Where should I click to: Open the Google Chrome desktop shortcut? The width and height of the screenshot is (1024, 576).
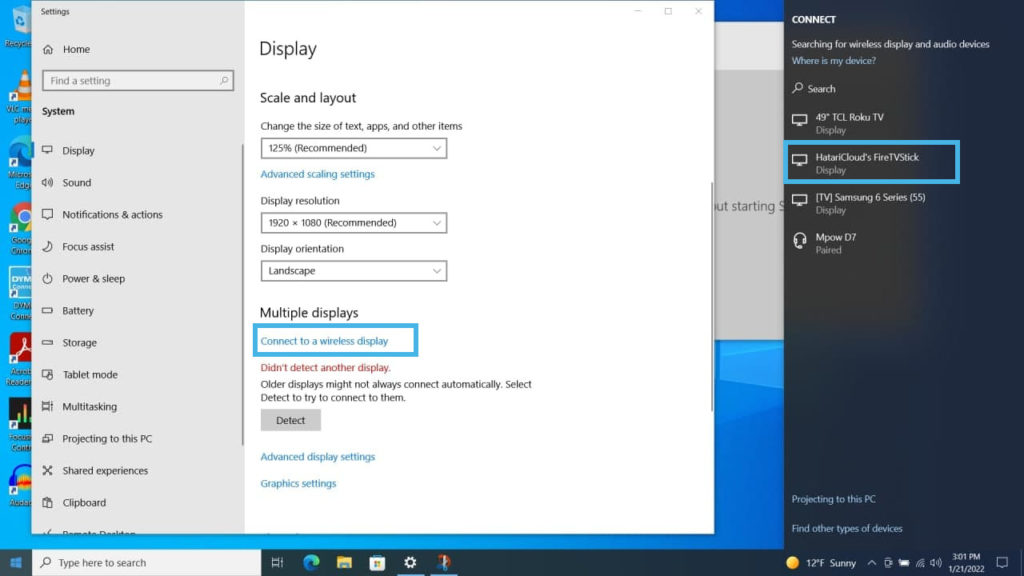coord(21,229)
